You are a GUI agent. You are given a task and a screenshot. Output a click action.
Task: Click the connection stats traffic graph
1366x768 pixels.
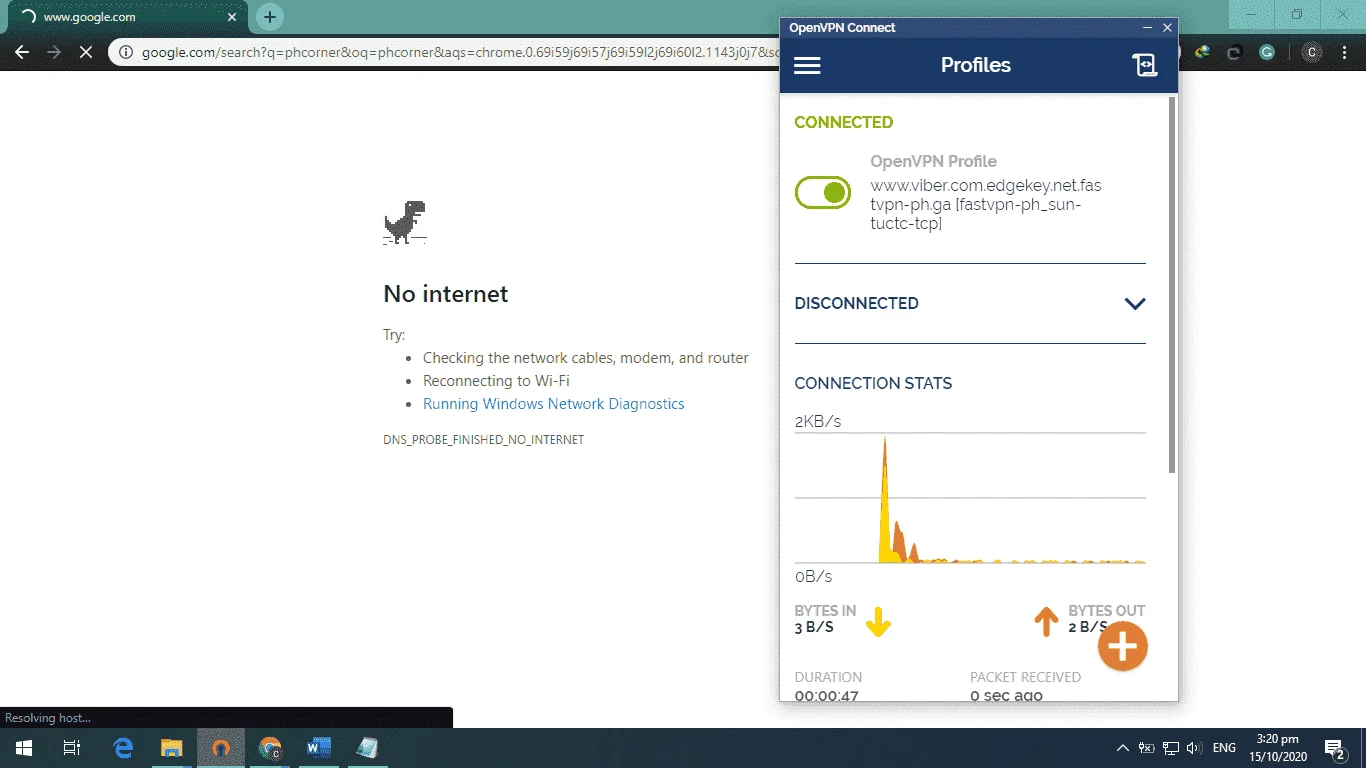pos(970,499)
